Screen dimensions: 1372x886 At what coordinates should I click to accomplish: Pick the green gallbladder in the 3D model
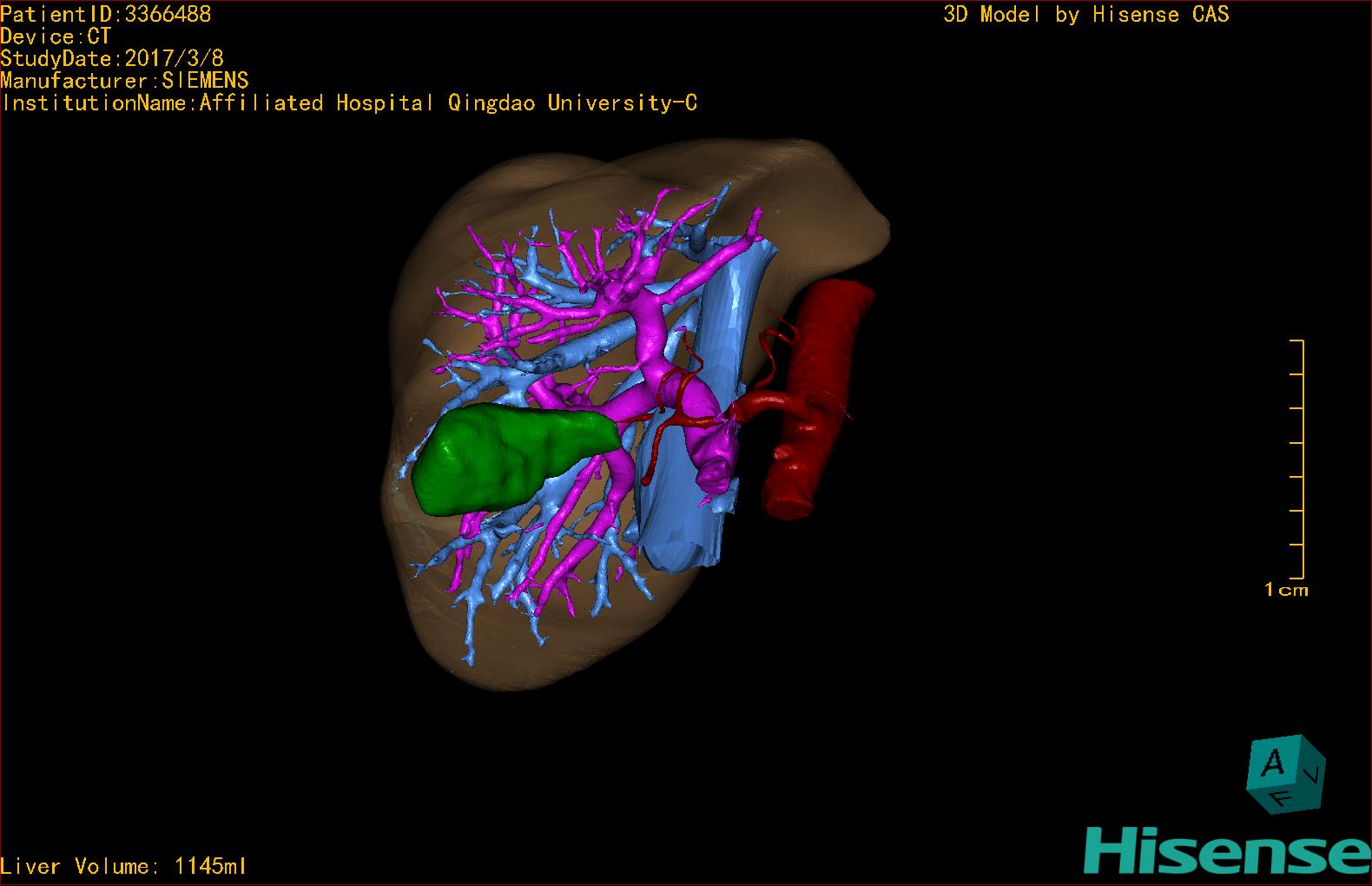click(516, 460)
